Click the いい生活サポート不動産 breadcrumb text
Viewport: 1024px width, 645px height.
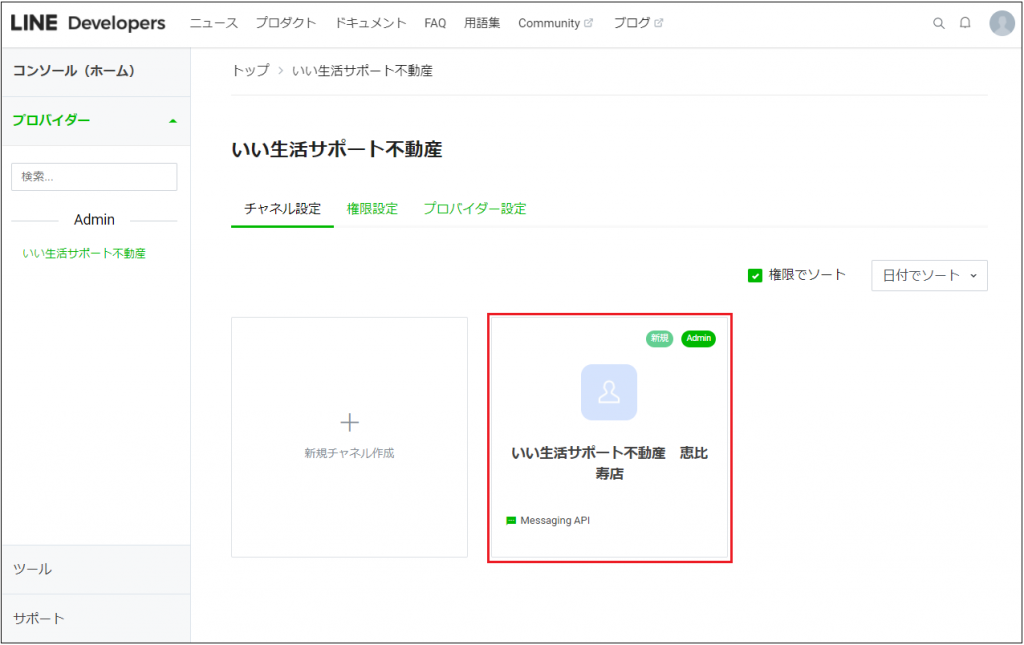coord(362,71)
